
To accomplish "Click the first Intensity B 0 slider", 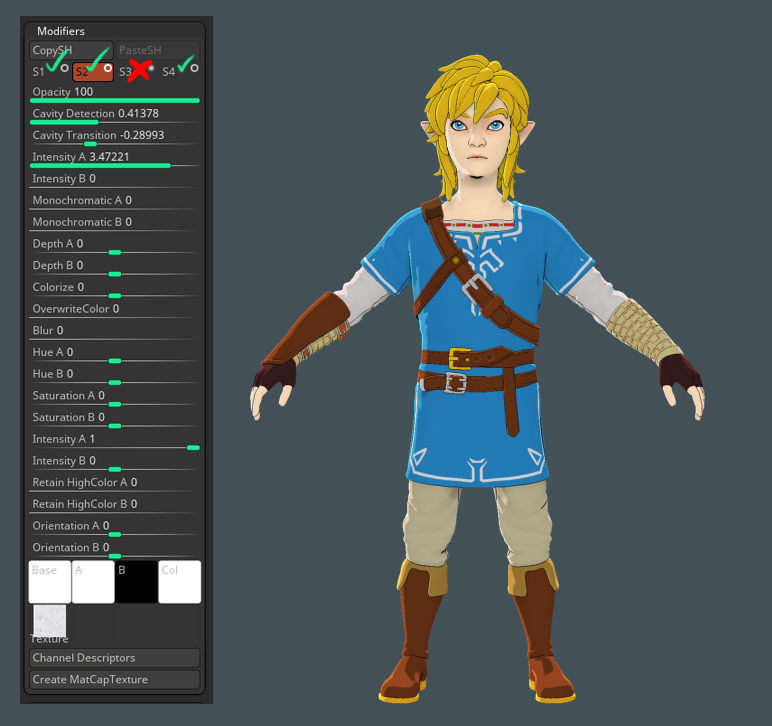I will [114, 181].
